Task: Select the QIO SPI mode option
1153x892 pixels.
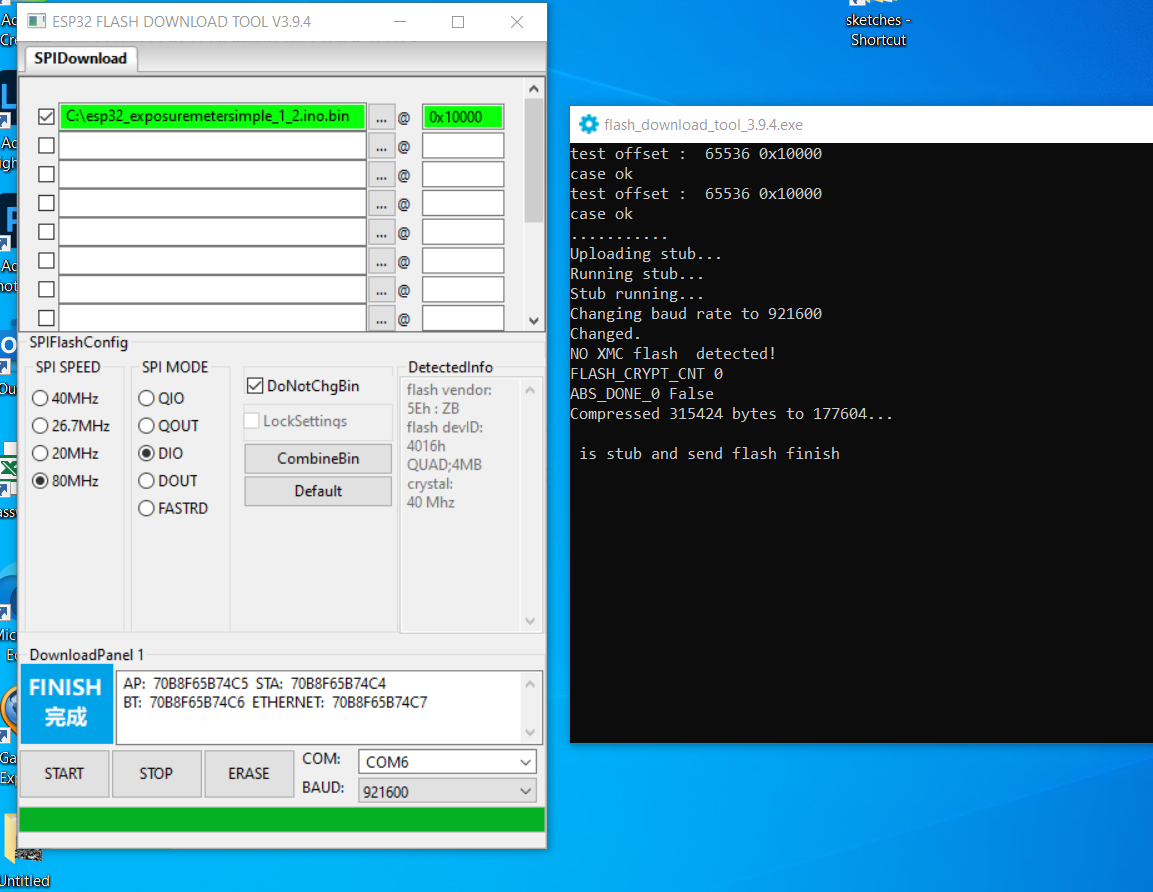Action: pyautogui.click(x=146, y=398)
